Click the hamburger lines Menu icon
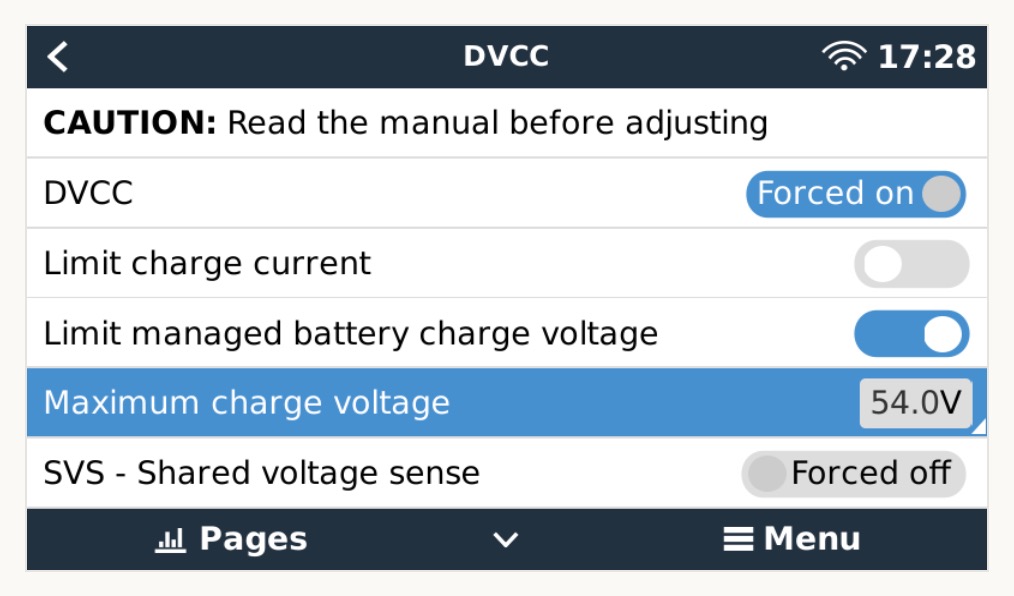 pyautogui.click(x=738, y=540)
